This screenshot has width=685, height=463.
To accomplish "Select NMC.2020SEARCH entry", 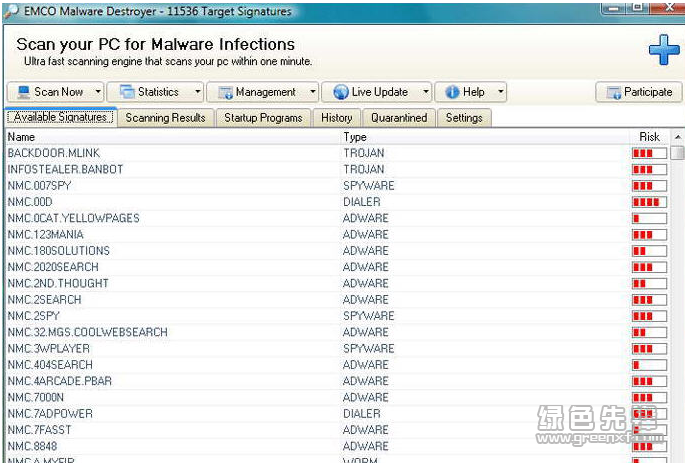I will tap(337, 267).
